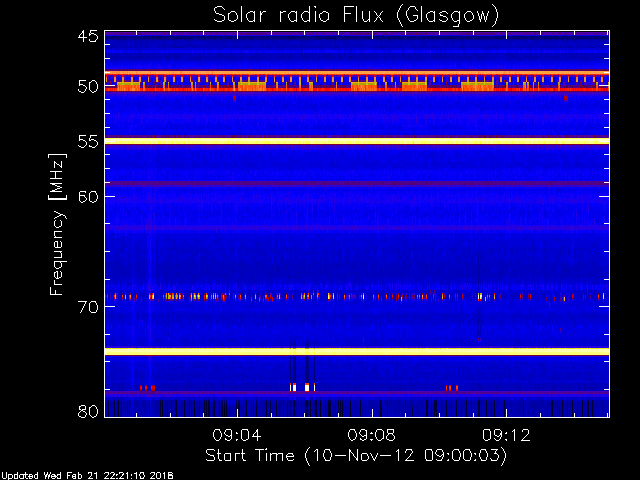This screenshot has width=640, height=480.
Task: Click the 09:08 time tick label
Action: pyautogui.click(x=371, y=436)
